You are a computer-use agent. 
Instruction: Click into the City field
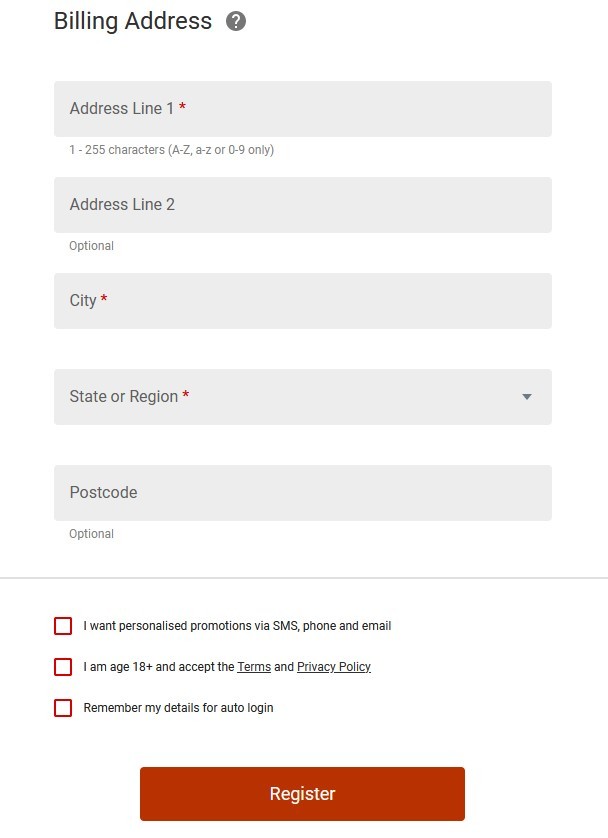point(302,301)
